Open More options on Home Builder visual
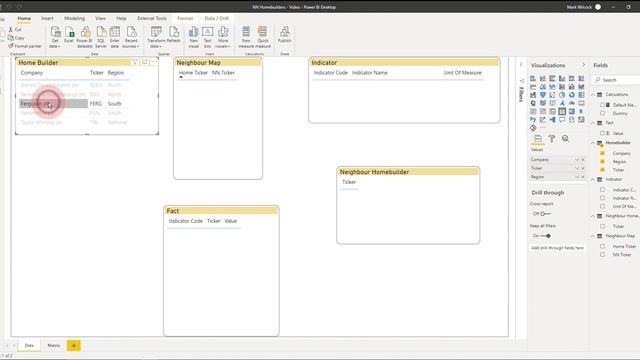Screen dimensions: 640x360 tap(154, 62)
